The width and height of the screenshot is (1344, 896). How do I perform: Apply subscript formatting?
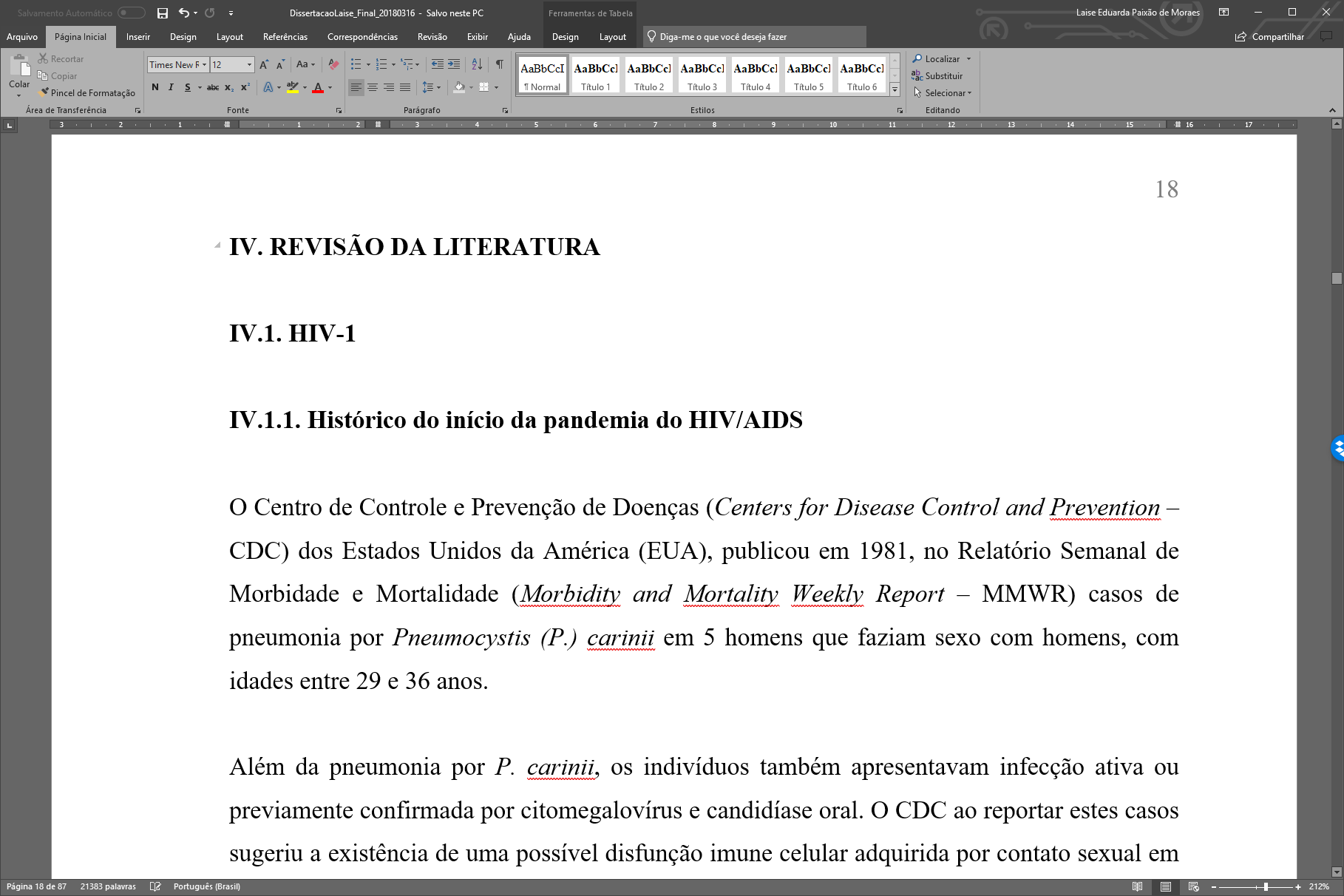(x=229, y=87)
